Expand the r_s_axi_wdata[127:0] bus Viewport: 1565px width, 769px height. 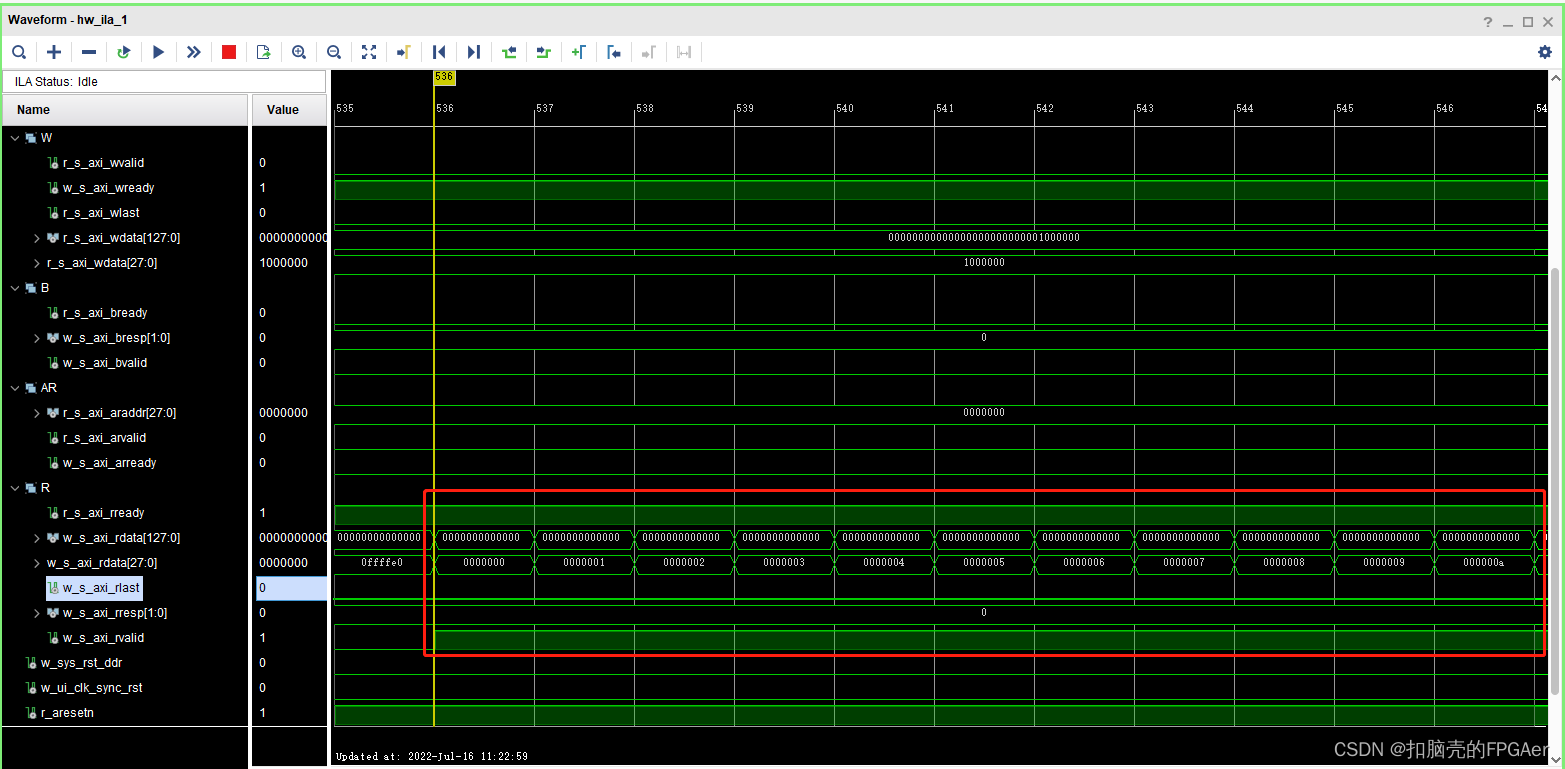tap(36, 237)
